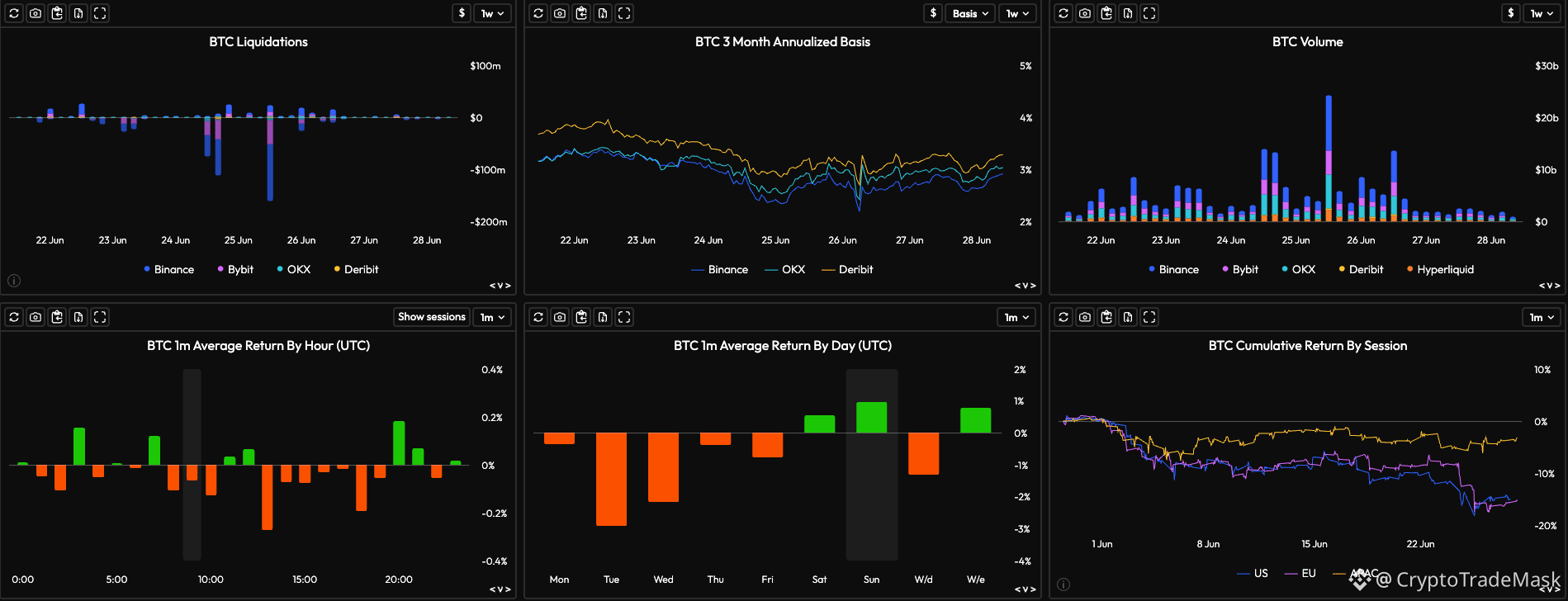Download the Average Return By Hour data
This screenshot has width=1568, height=601.
[78, 317]
